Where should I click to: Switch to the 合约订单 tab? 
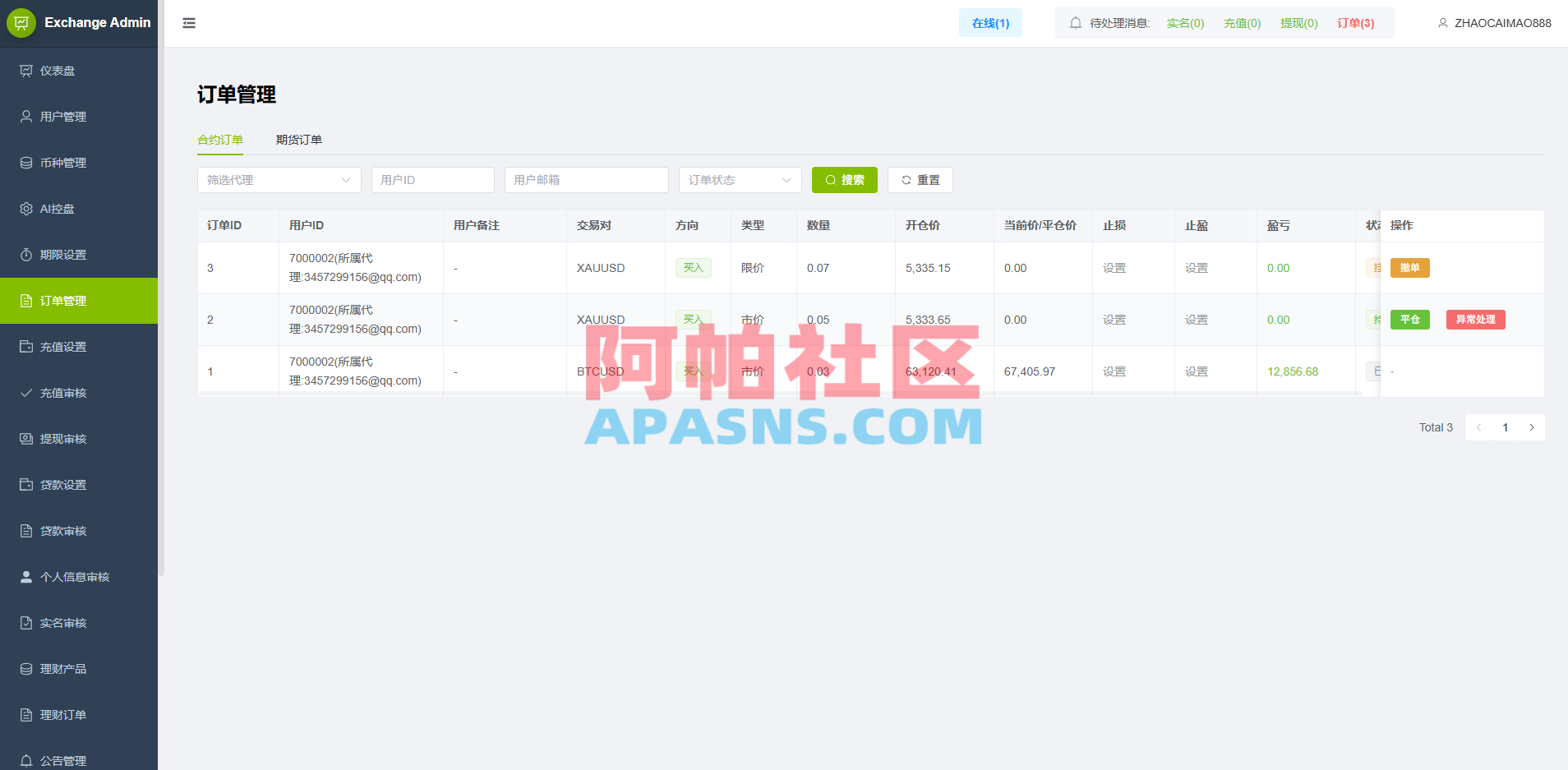coord(220,140)
